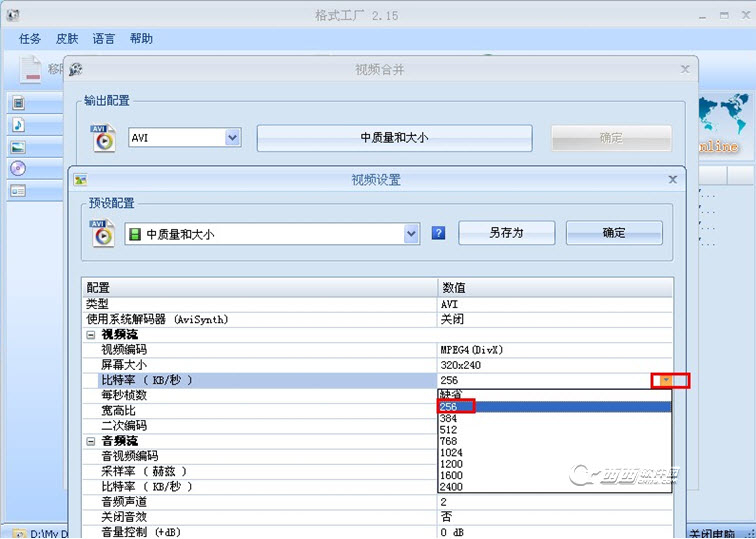Image resolution: width=756 pixels, height=539 pixels.
Task: Open the picture category in left sidebar
Action: [18, 147]
